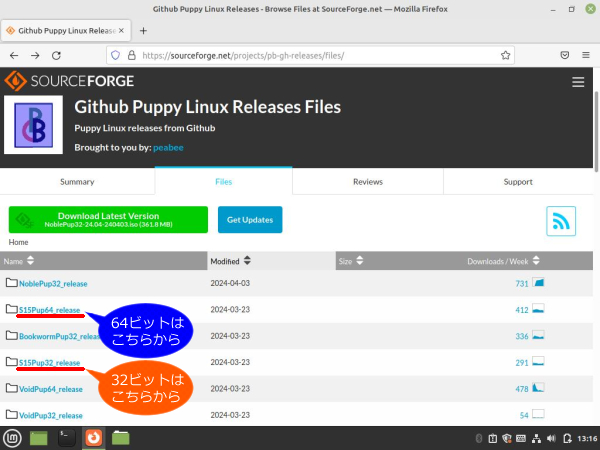View download chart icon for 731 row
Screen dimensions: 600x450
[x=538, y=283]
